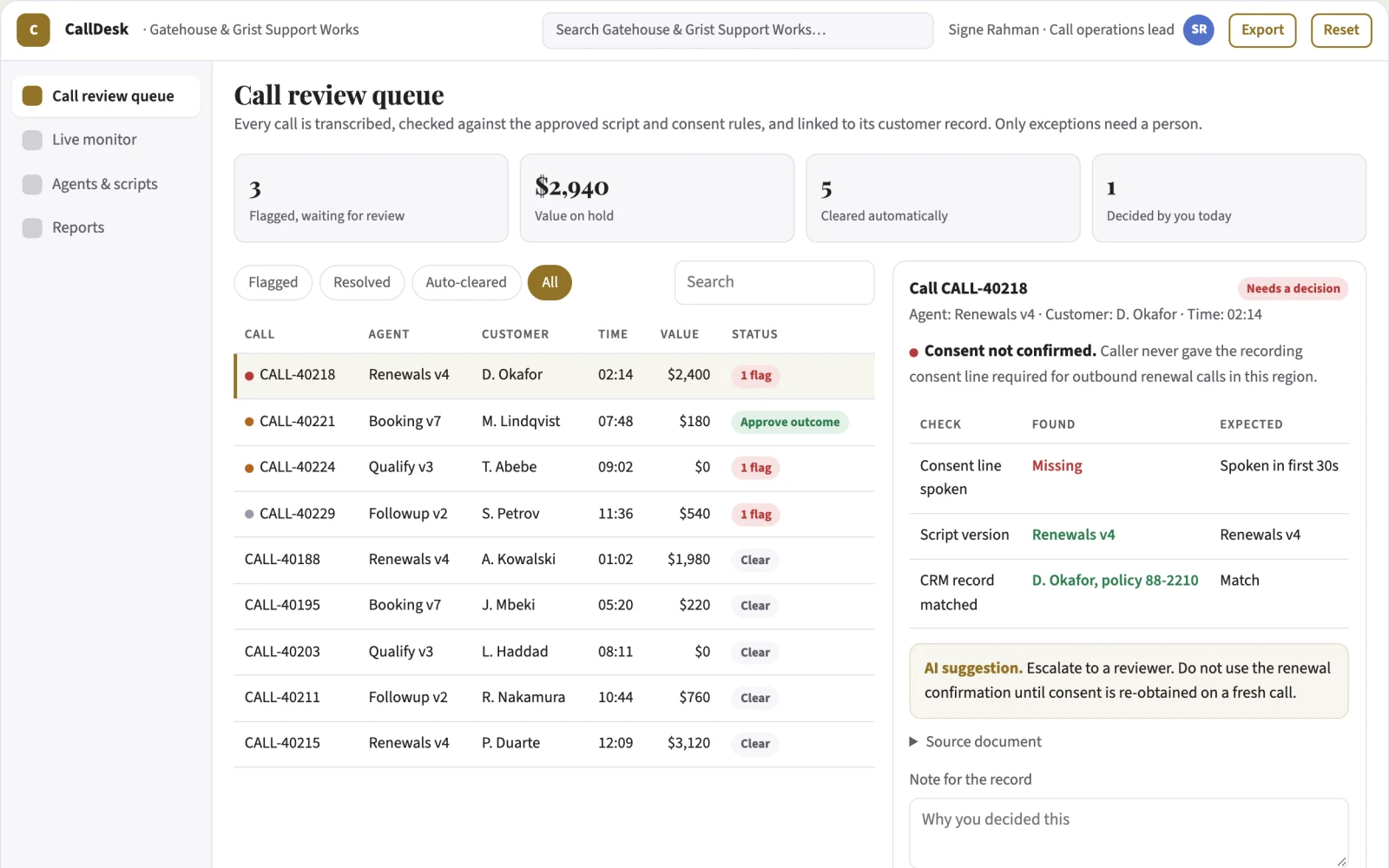The image size is (1389, 868).
Task: Open call CALL-40188
Action: pyautogui.click(x=554, y=560)
